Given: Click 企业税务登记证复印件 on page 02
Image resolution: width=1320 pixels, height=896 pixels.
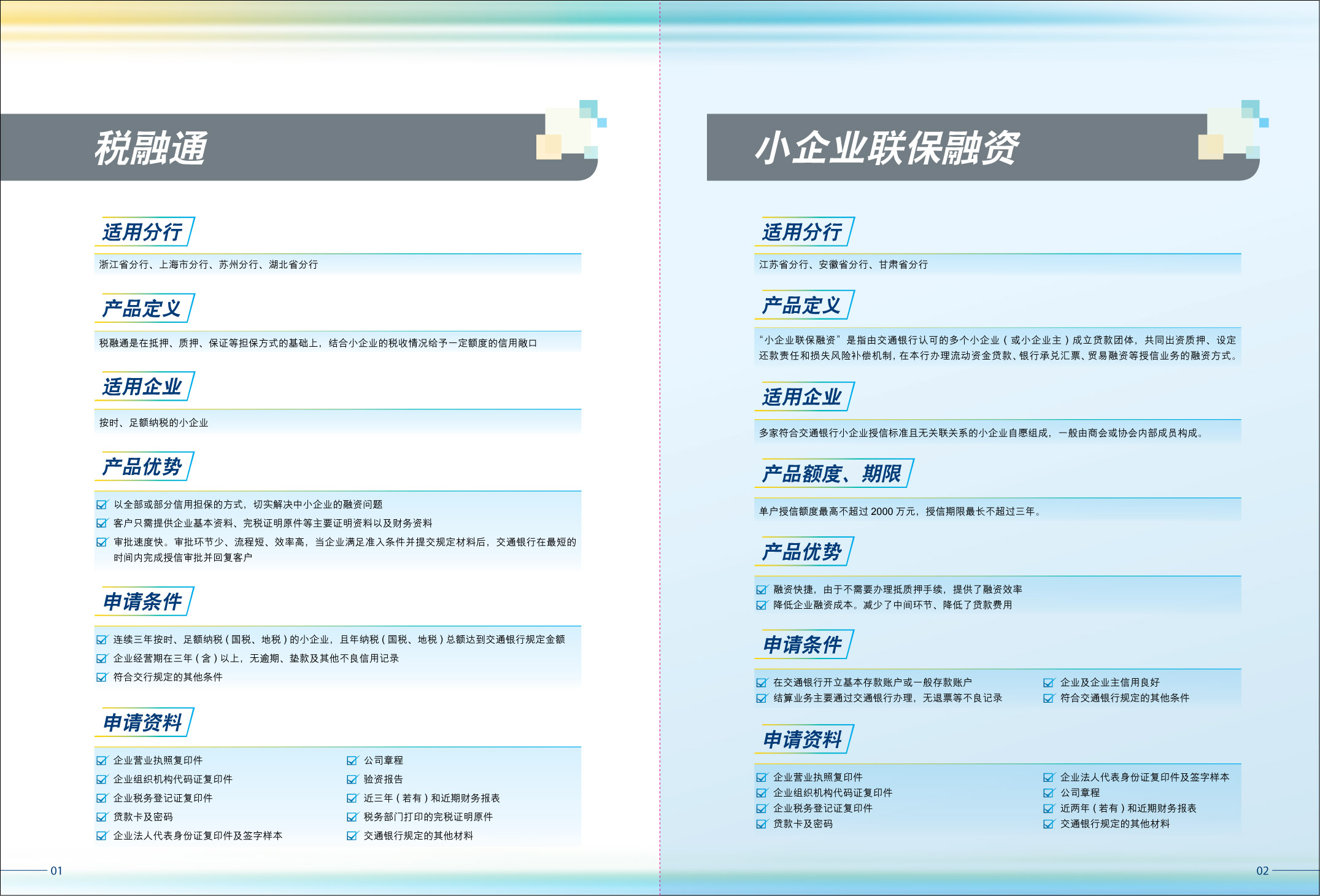Looking at the screenshot, I should click(x=823, y=808).
